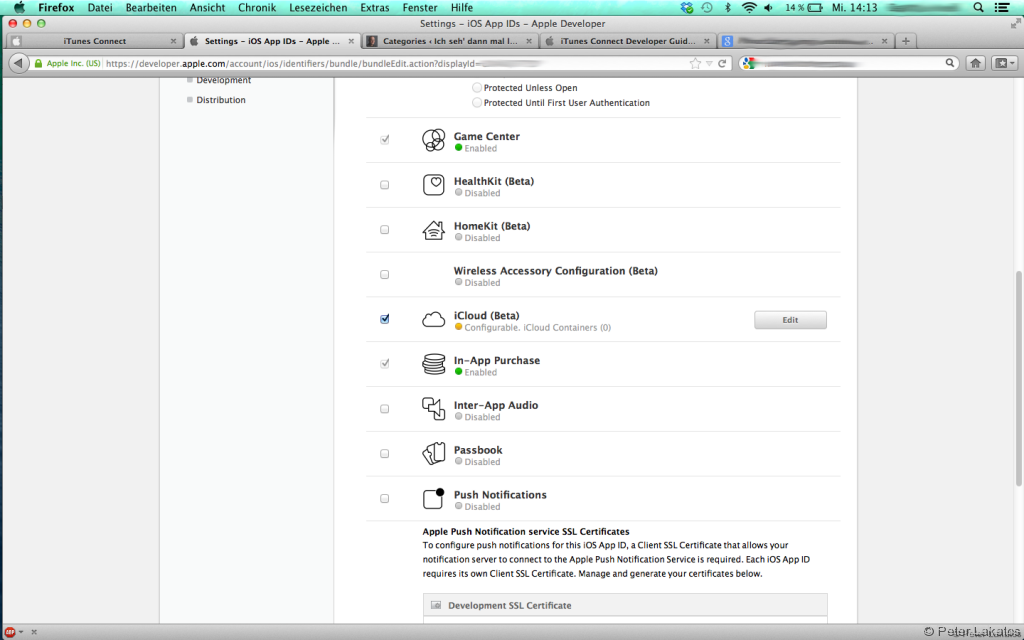
Task: Click the HomeKit house icon
Action: tap(433, 230)
